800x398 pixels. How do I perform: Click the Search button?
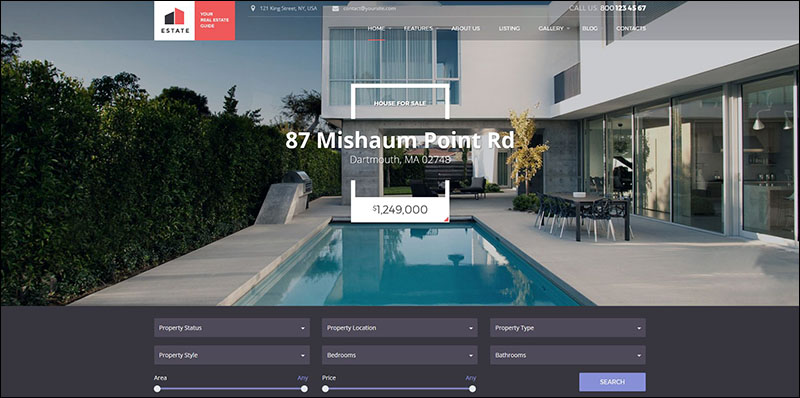[612, 382]
